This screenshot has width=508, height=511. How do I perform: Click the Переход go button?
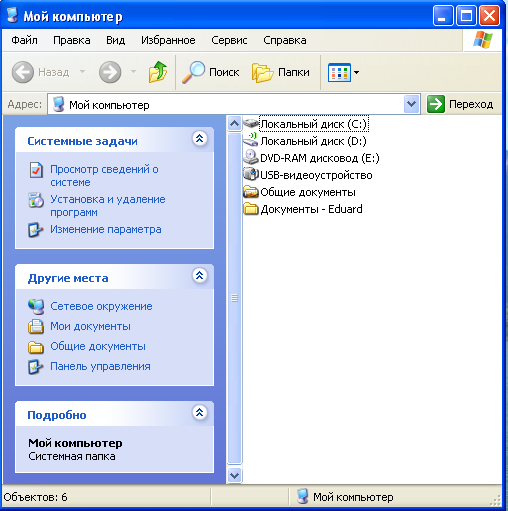460,104
